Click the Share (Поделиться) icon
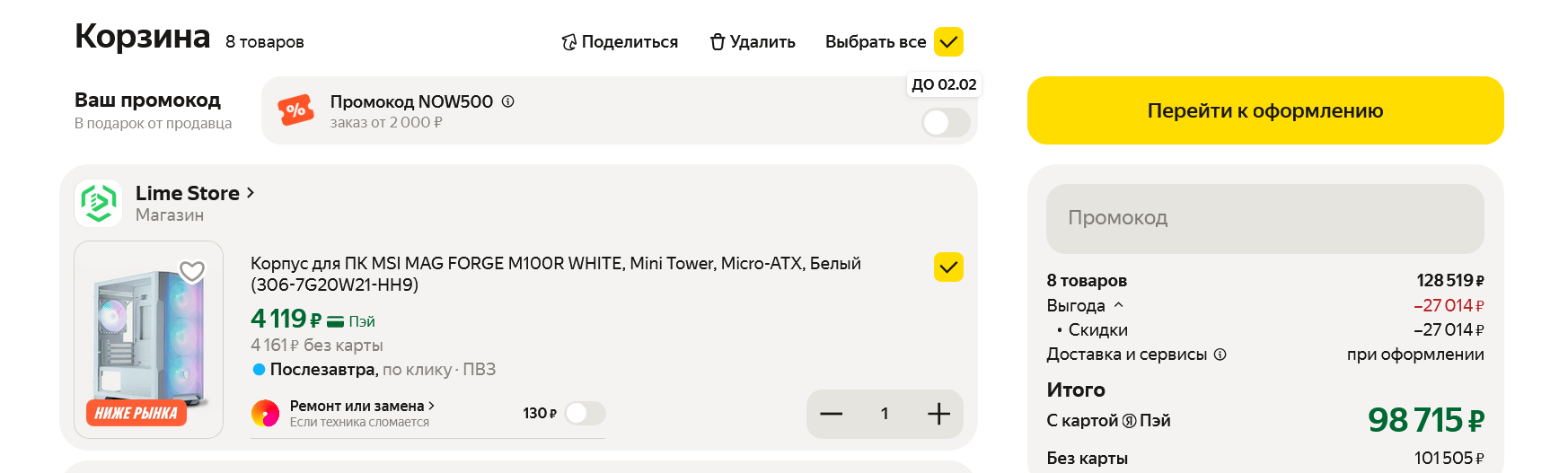 coord(568,42)
